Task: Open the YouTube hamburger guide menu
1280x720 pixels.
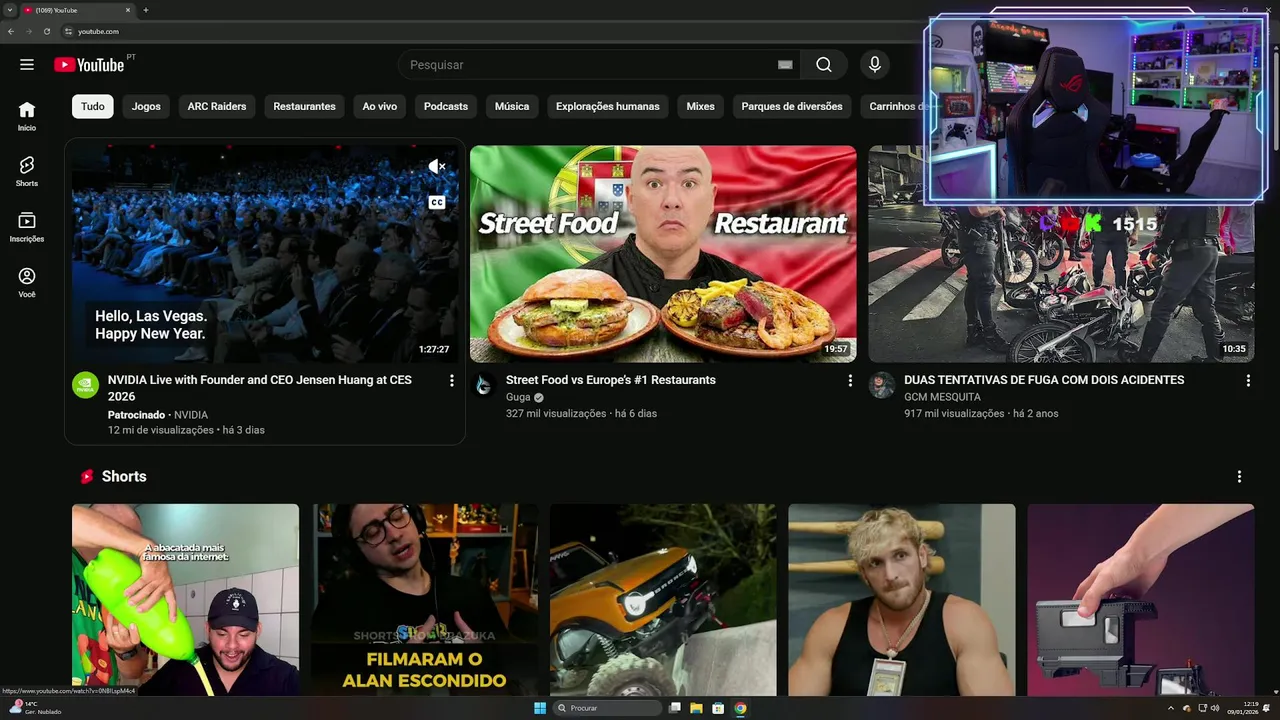Action: click(27, 65)
